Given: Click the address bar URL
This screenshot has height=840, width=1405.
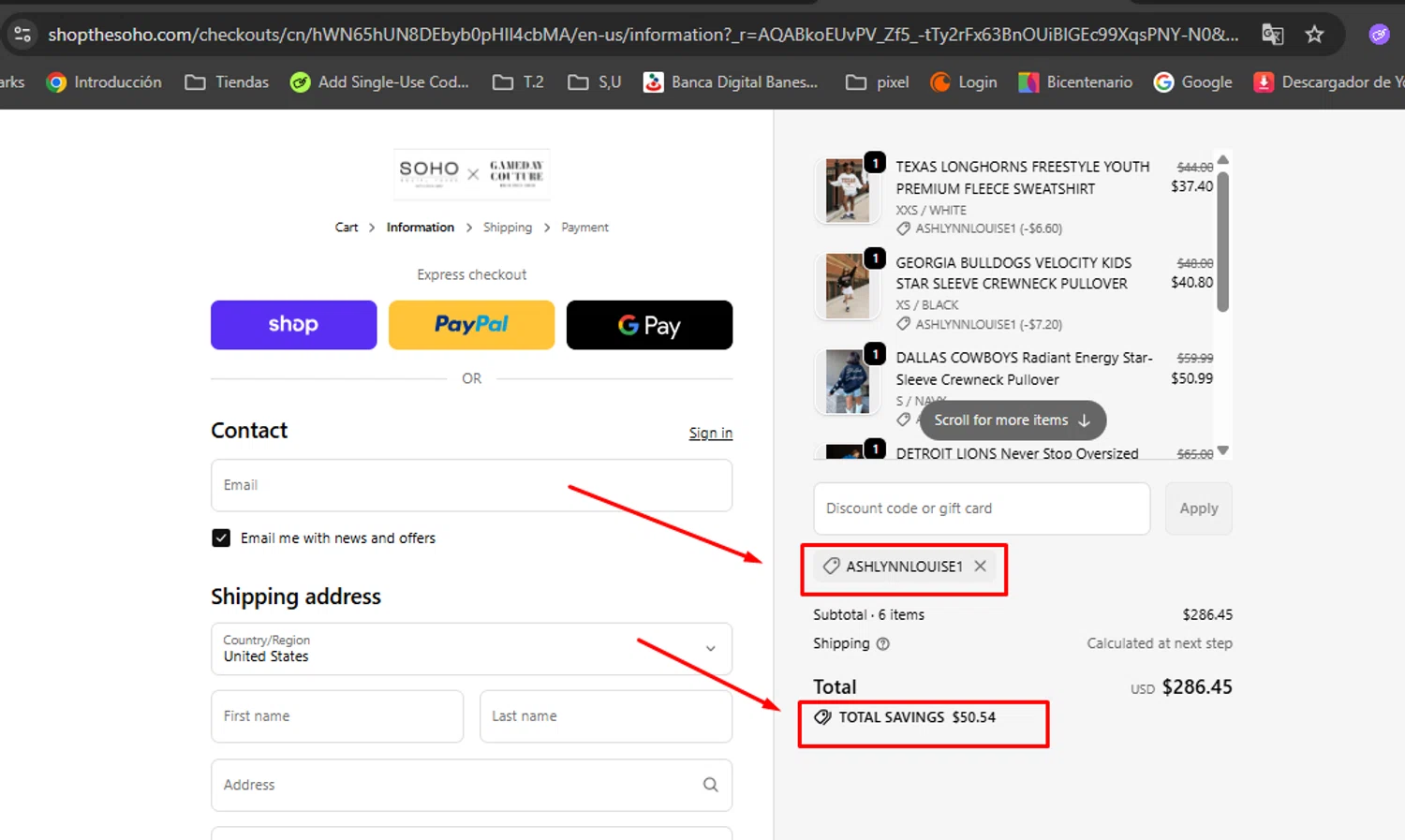Looking at the screenshot, I should [643, 35].
